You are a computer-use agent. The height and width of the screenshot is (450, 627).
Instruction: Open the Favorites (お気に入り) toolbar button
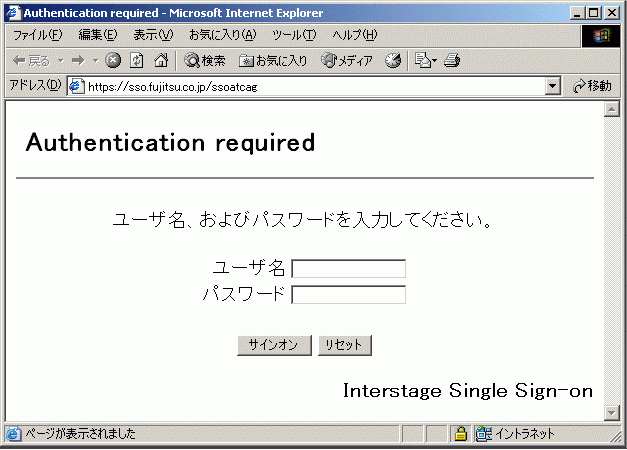click(273, 61)
